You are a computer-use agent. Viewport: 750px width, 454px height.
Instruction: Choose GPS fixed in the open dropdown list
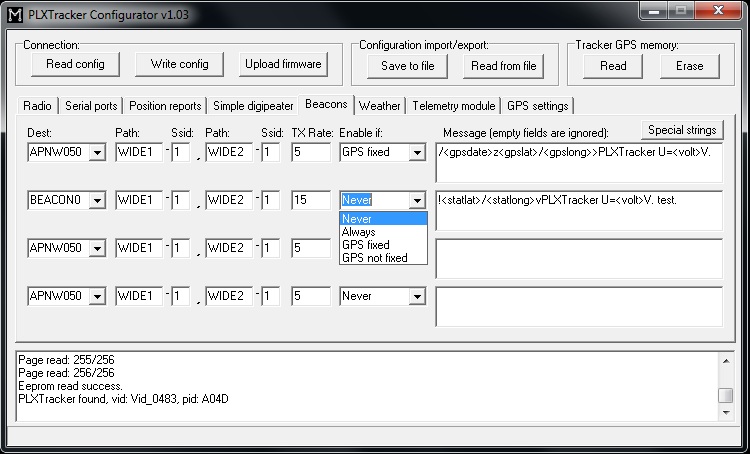coord(383,244)
